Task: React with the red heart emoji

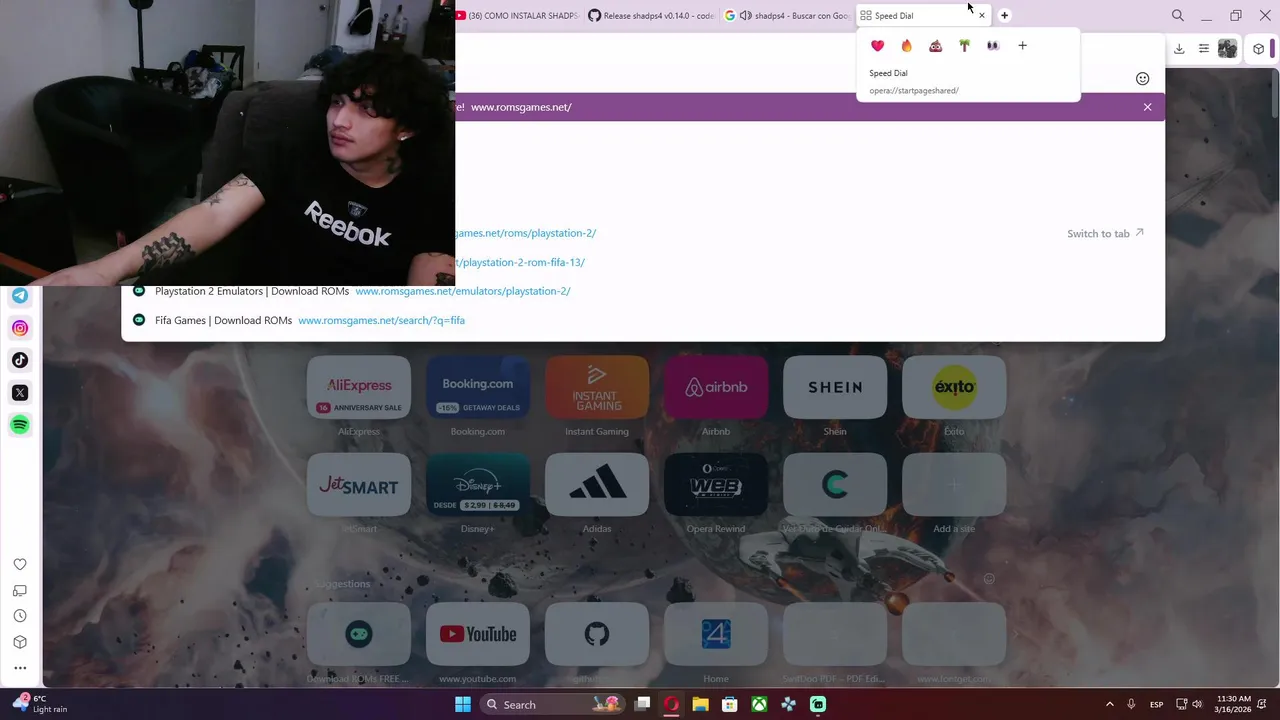Action: coord(878,46)
